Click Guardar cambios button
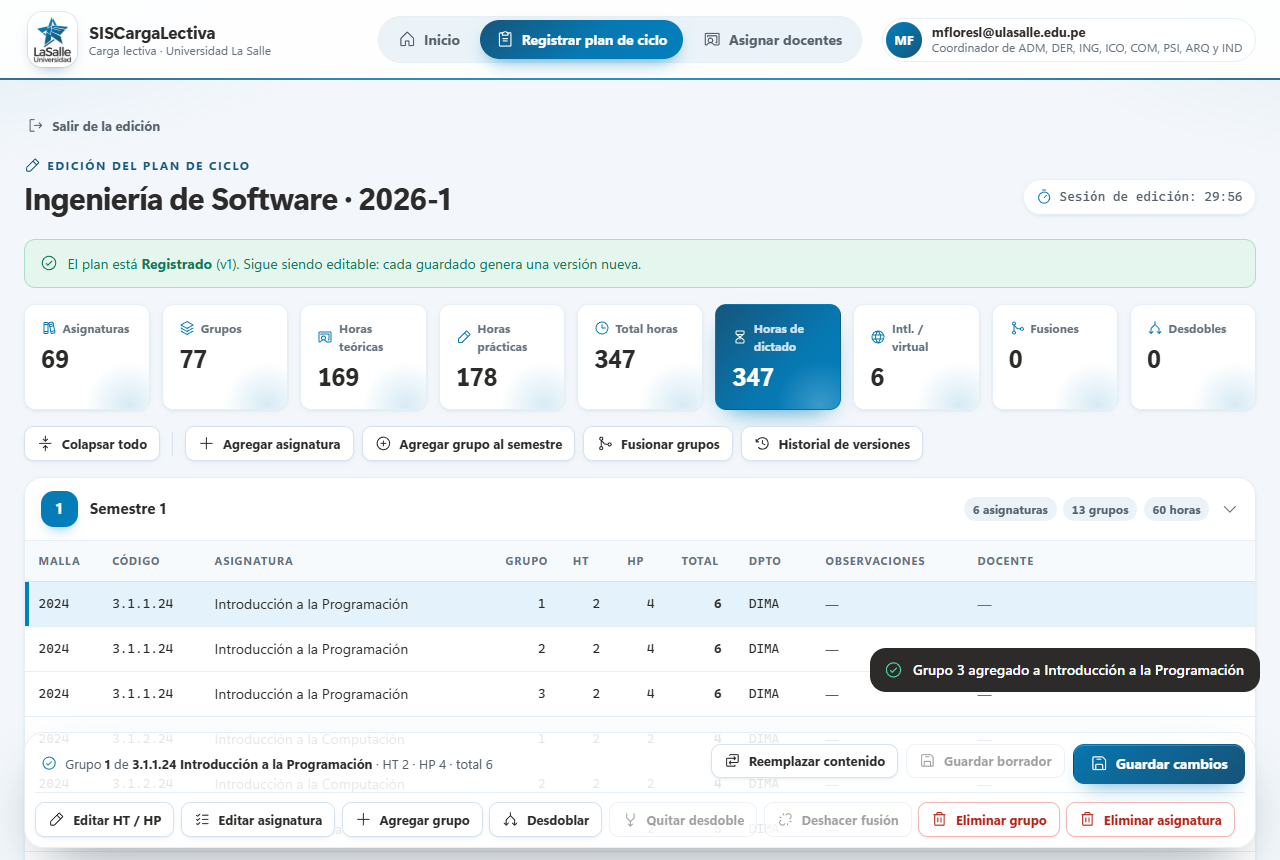Viewport: 1280px width, 860px height. point(1159,764)
